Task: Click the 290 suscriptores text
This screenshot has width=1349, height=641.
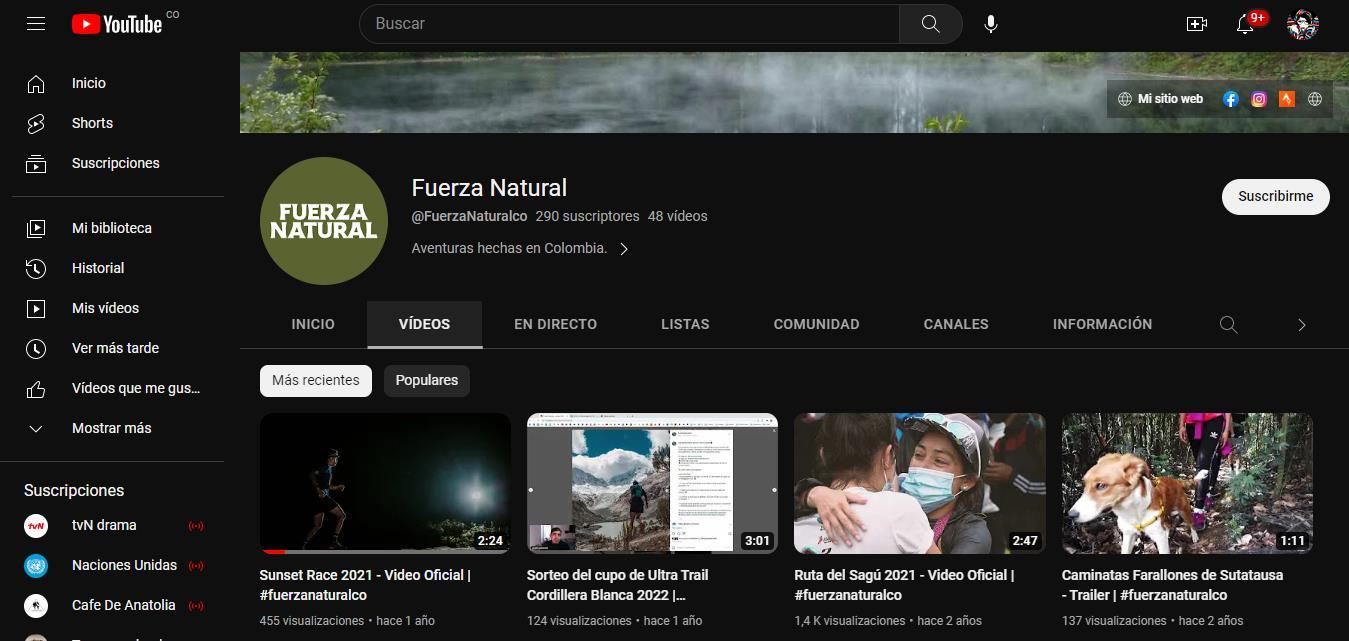Action: coord(587,216)
